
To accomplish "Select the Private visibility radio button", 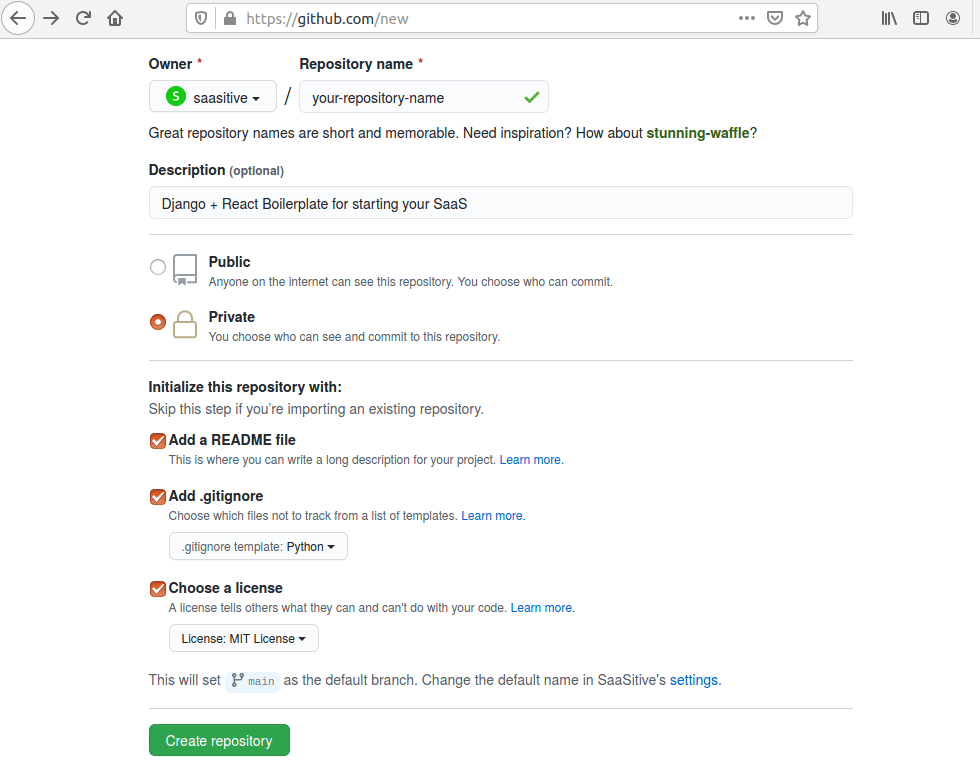I will [x=158, y=322].
